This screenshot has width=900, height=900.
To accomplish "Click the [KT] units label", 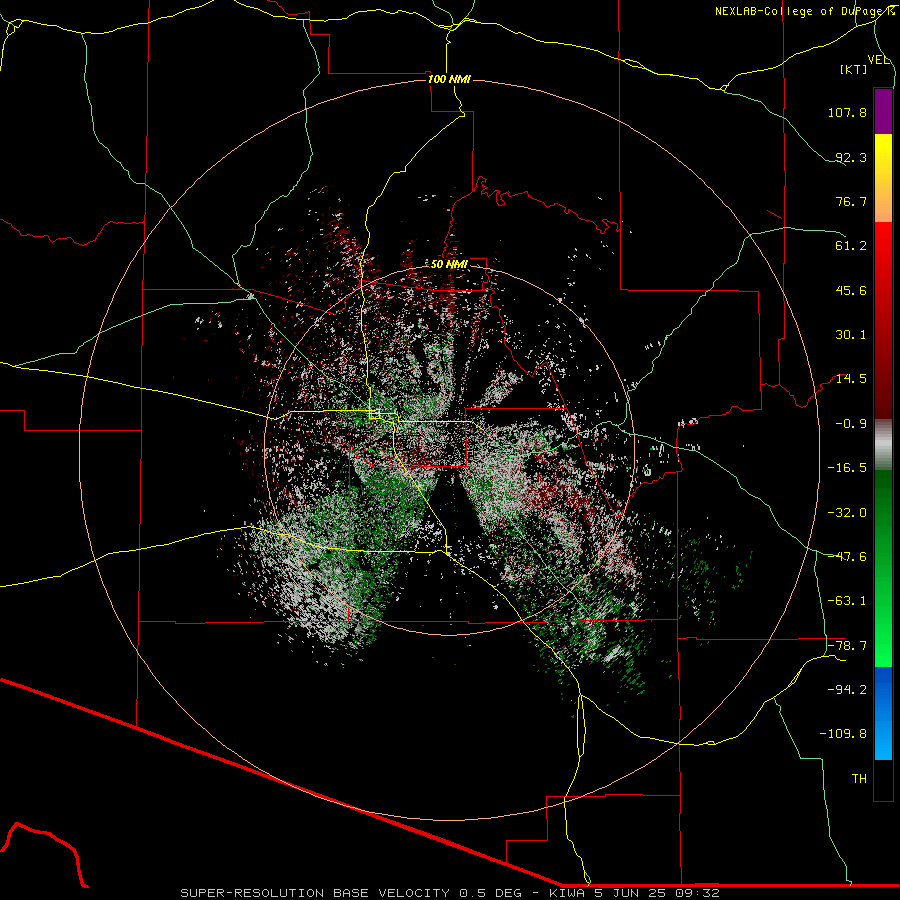I will (854, 69).
